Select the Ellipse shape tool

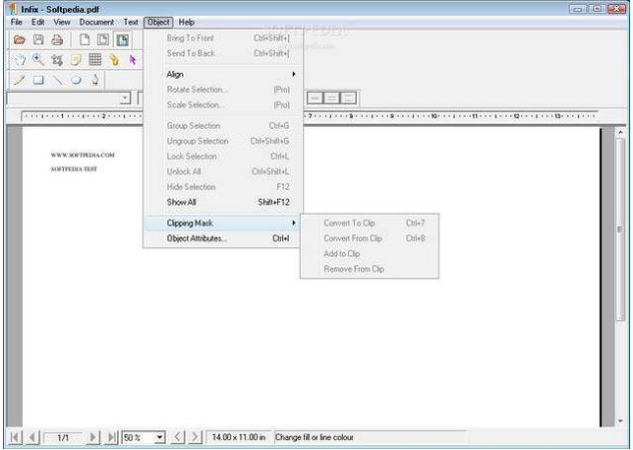[74, 80]
